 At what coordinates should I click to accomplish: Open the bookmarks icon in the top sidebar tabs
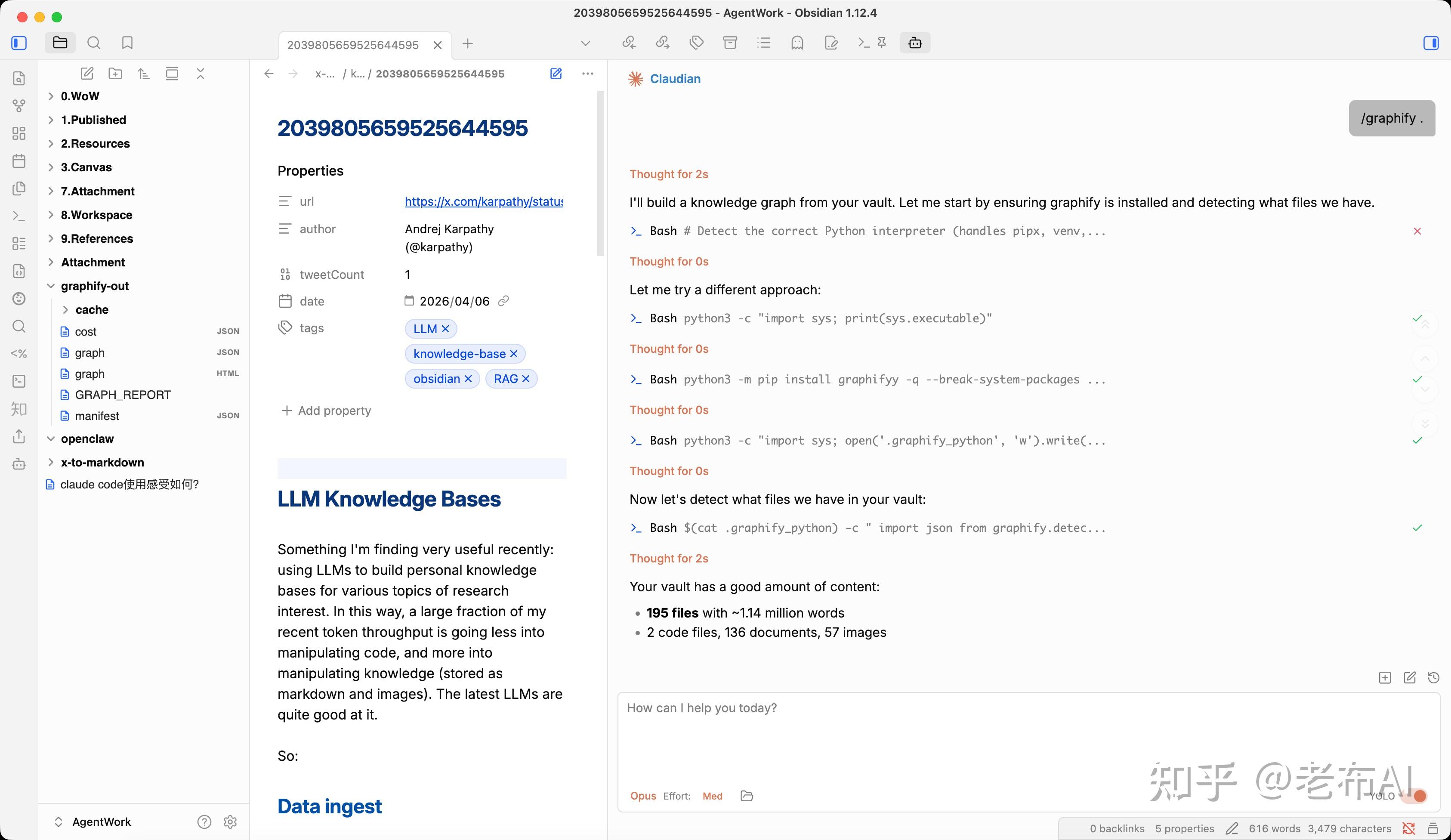click(127, 43)
